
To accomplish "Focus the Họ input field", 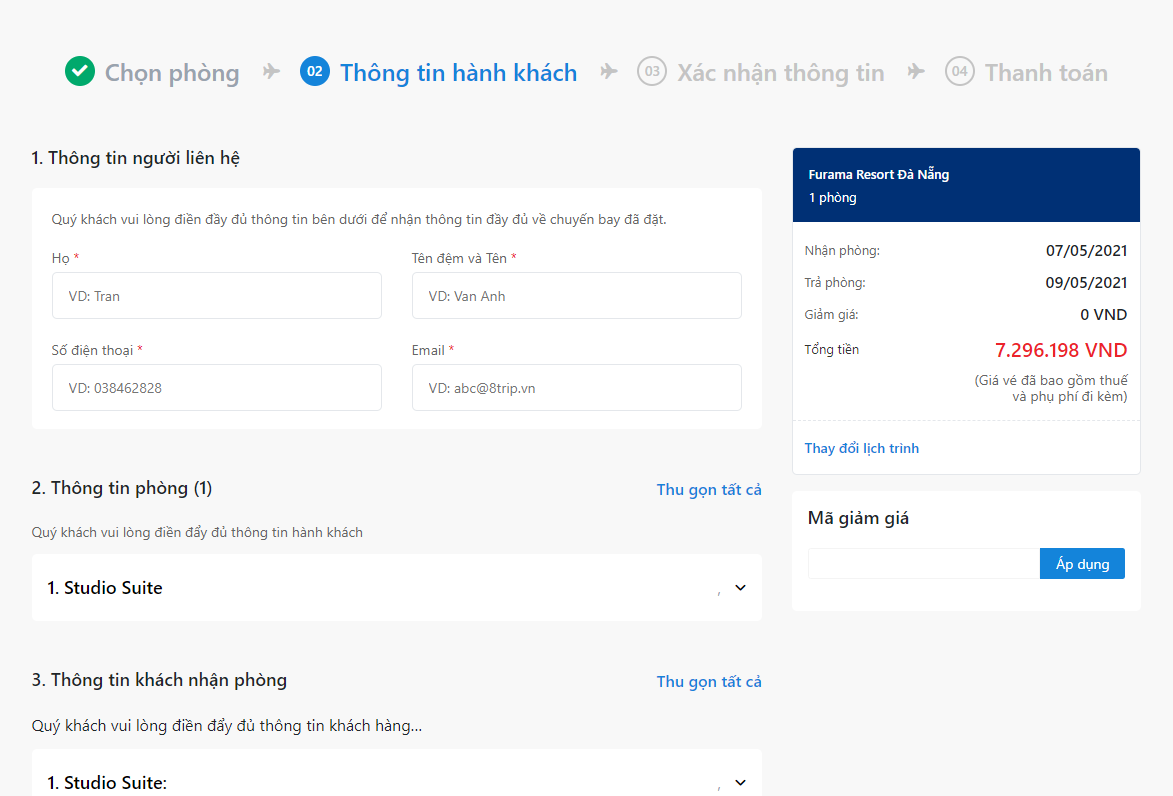I will pyautogui.click(x=217, y=296).
